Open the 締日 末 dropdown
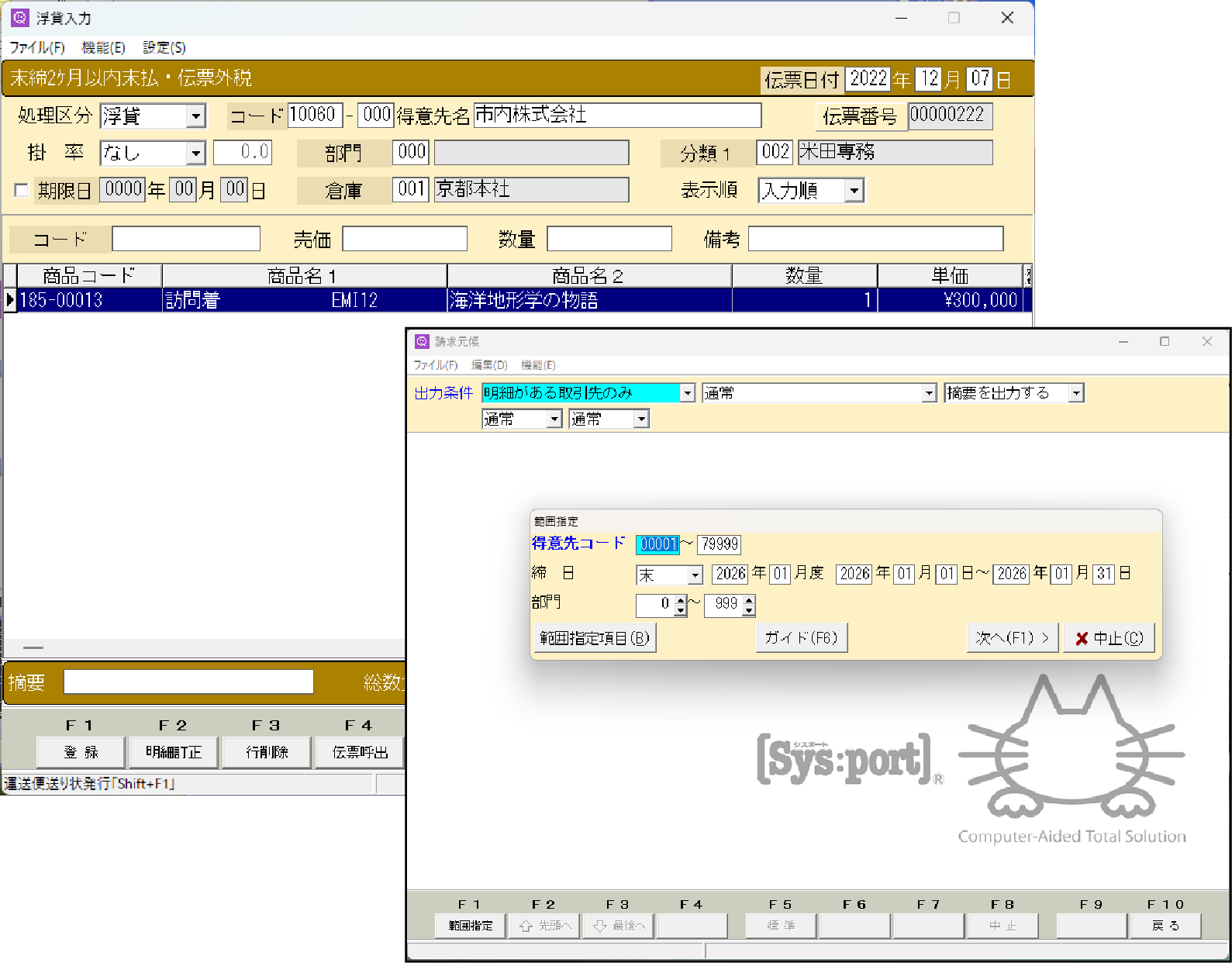The width and height of the screenshot is (1232, 963). coord(695,575)
